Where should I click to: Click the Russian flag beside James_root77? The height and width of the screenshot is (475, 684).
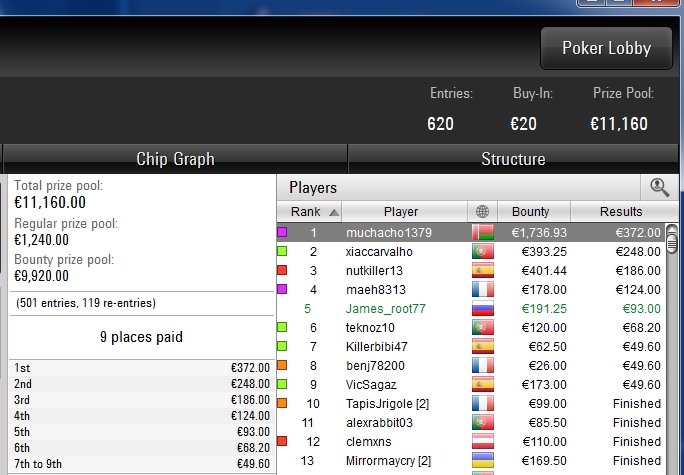[483, 308]
